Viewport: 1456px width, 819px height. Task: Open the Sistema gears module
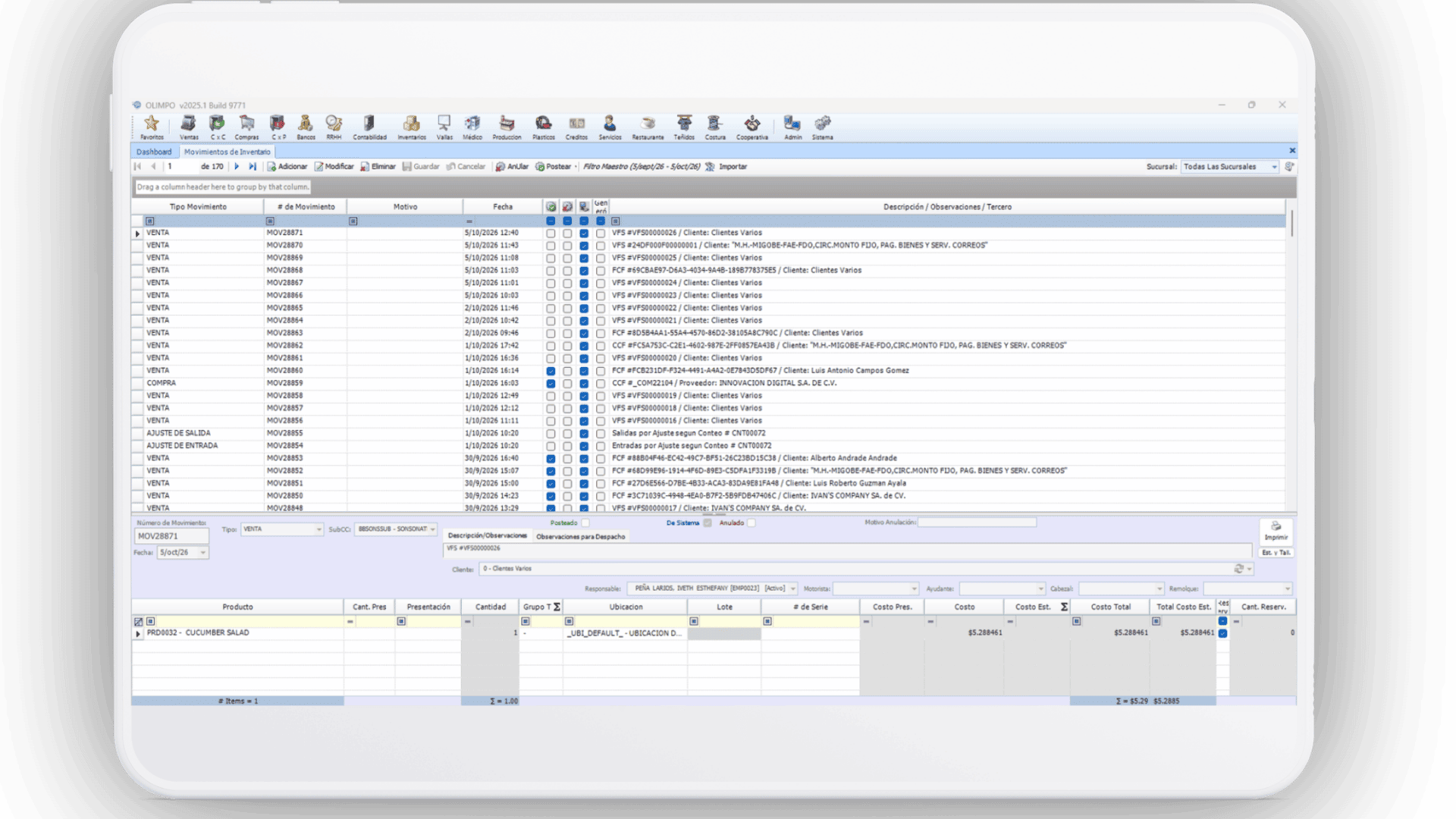pos(822,127)
